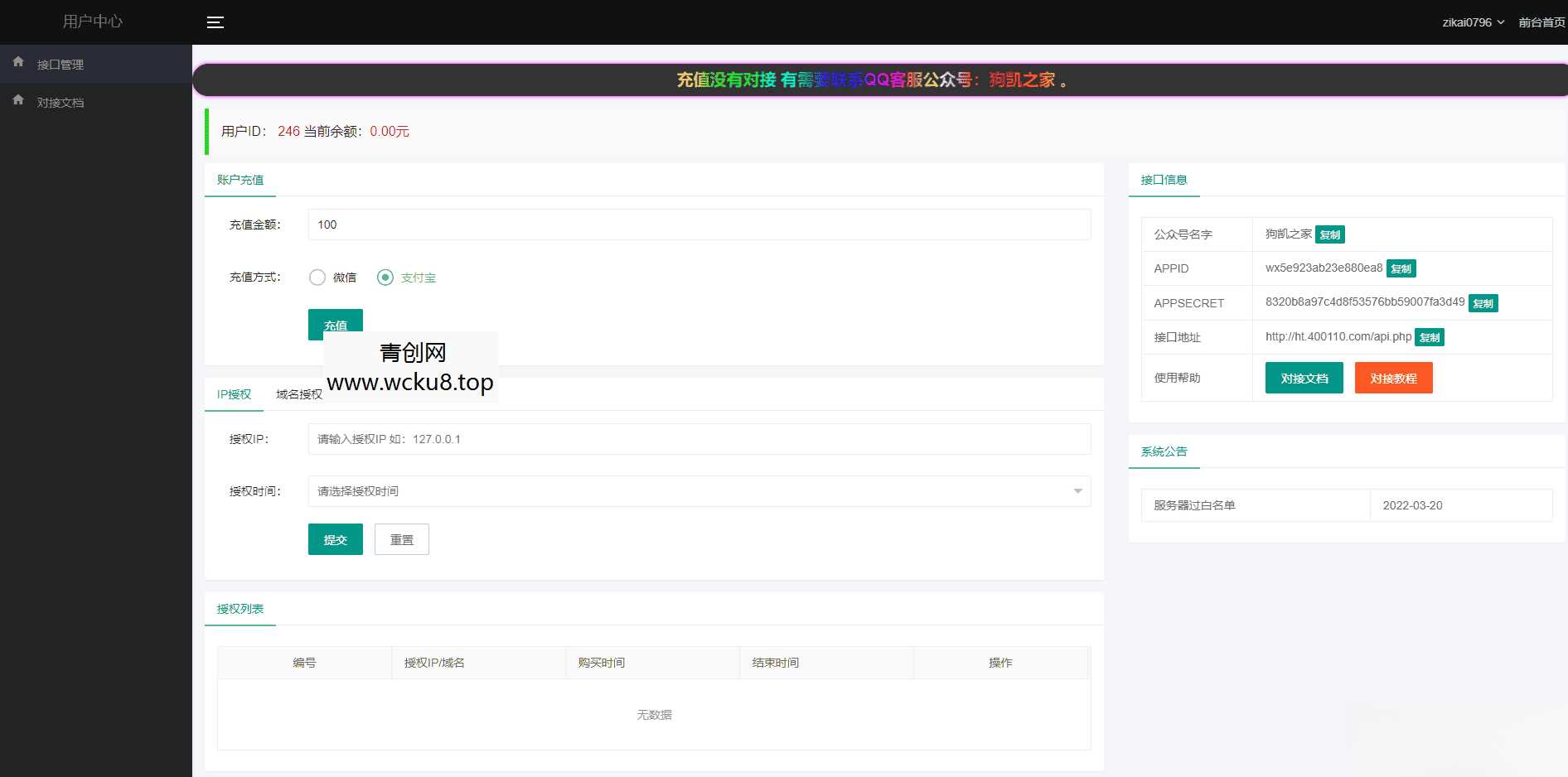Expand the zikai0796 user menu
Image resolution: width=1568 pixels, height=777 pixels.
pos(1473,22)
